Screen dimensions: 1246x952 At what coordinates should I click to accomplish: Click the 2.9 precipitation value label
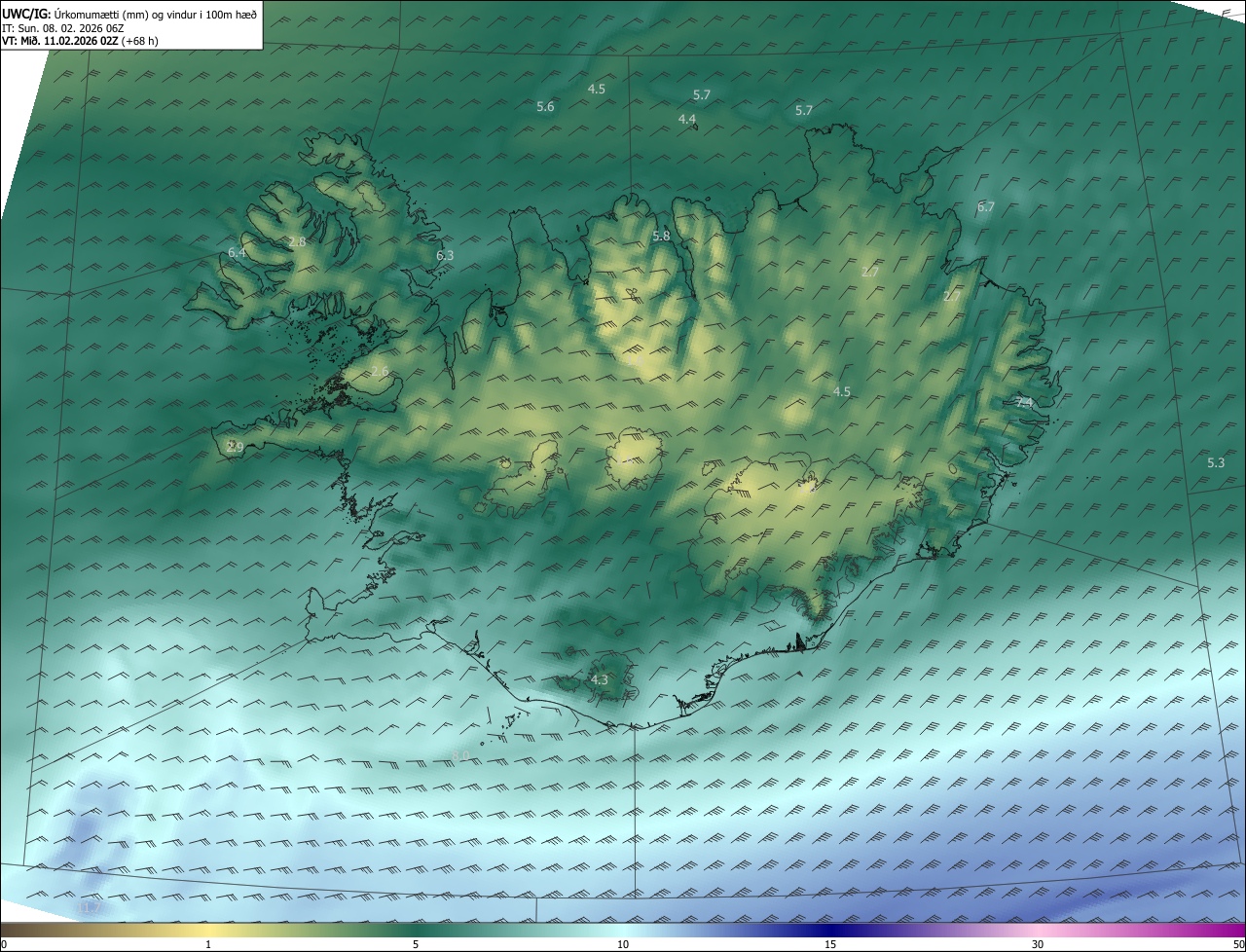coord(235,447)
